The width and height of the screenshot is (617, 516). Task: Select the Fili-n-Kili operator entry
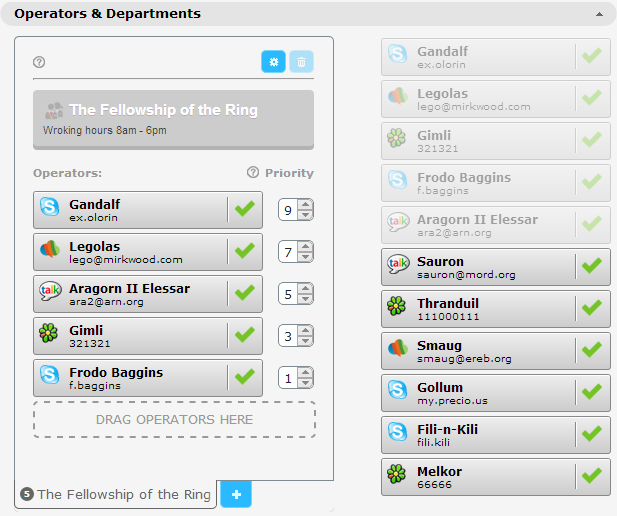[x=478, y=434]
